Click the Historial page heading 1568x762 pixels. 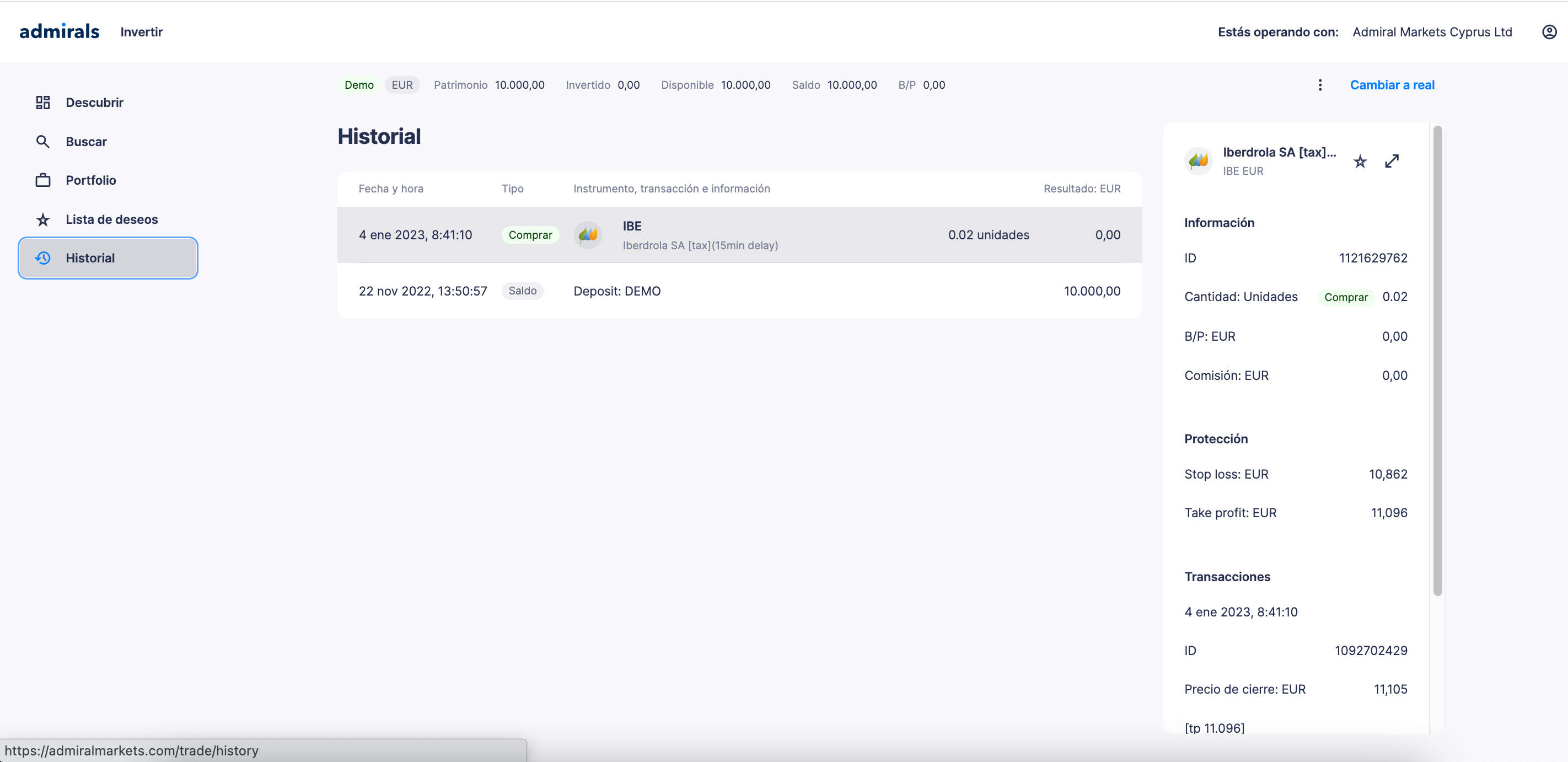point(379,136)
